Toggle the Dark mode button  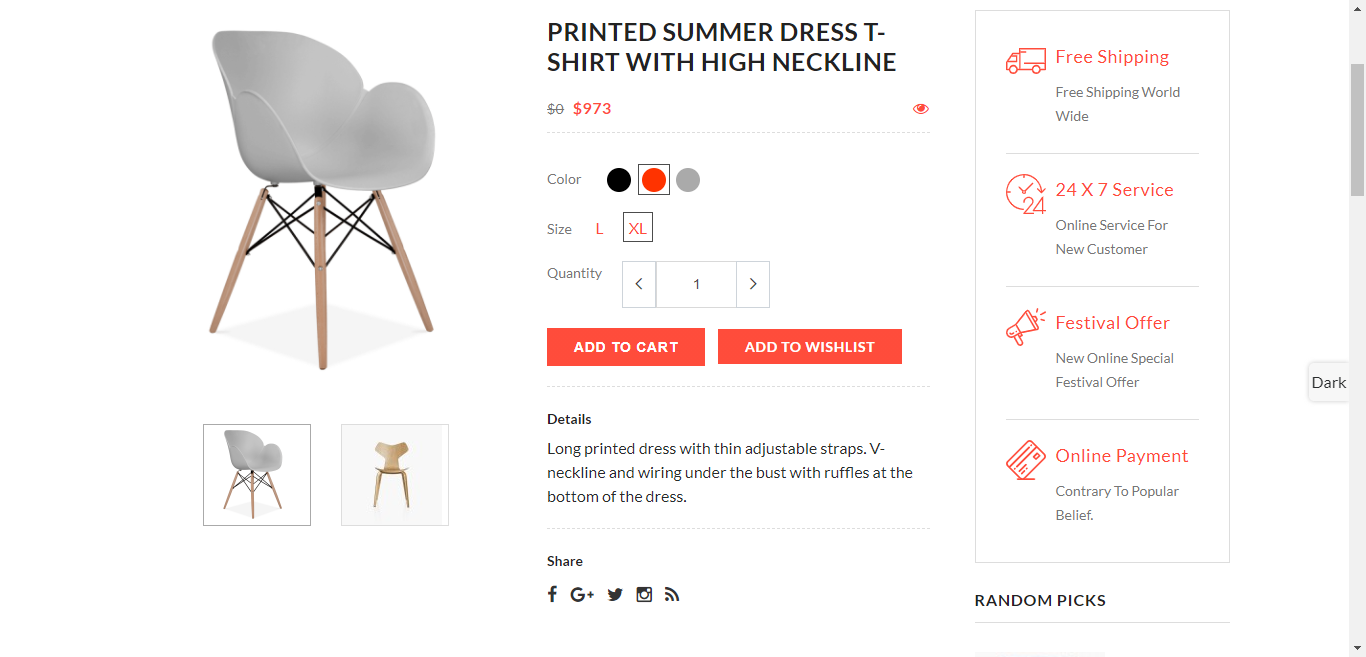[1329, 382]
